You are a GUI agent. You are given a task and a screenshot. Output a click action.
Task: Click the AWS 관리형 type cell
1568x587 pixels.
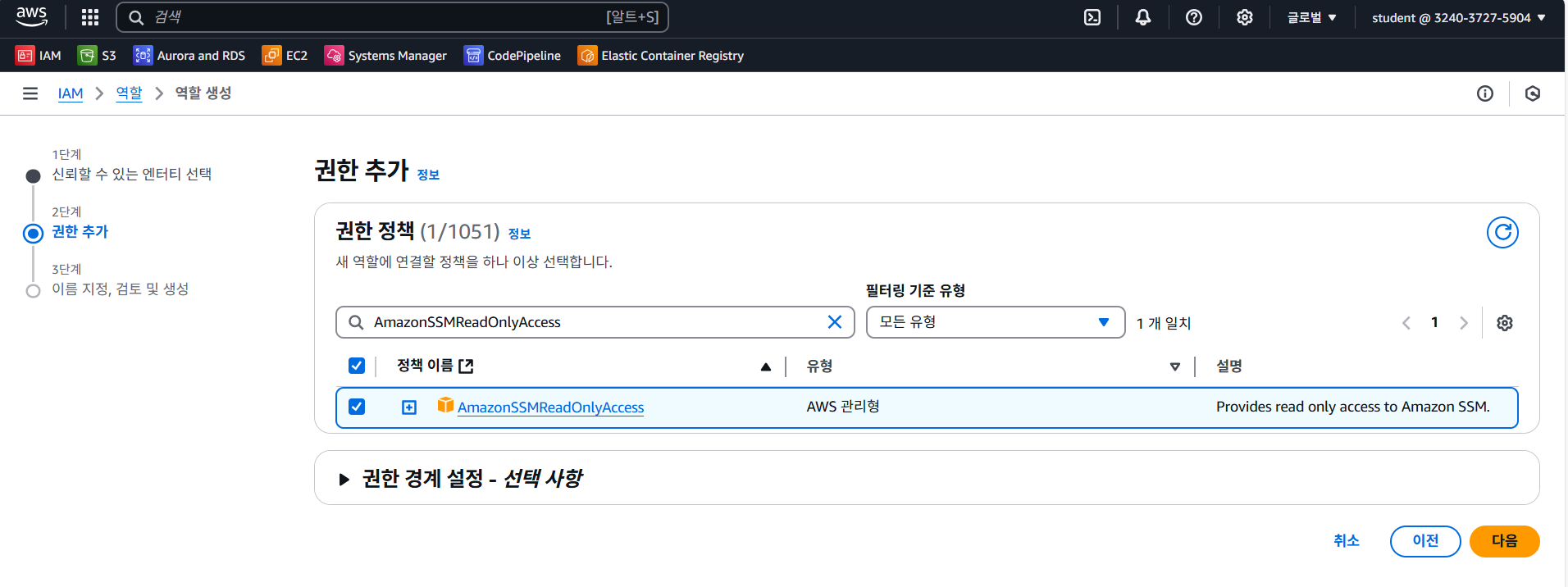pyautogui.click(x=843, y=407)
